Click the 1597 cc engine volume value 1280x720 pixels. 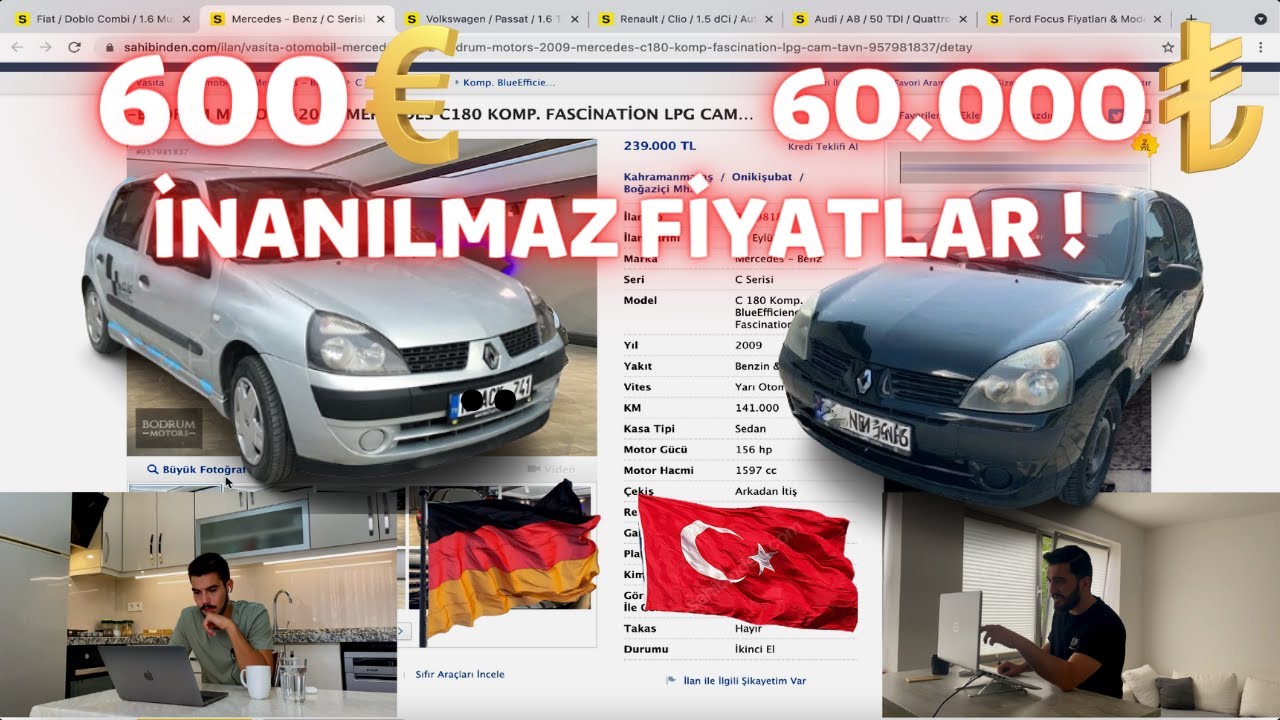(x=756, y=471)
